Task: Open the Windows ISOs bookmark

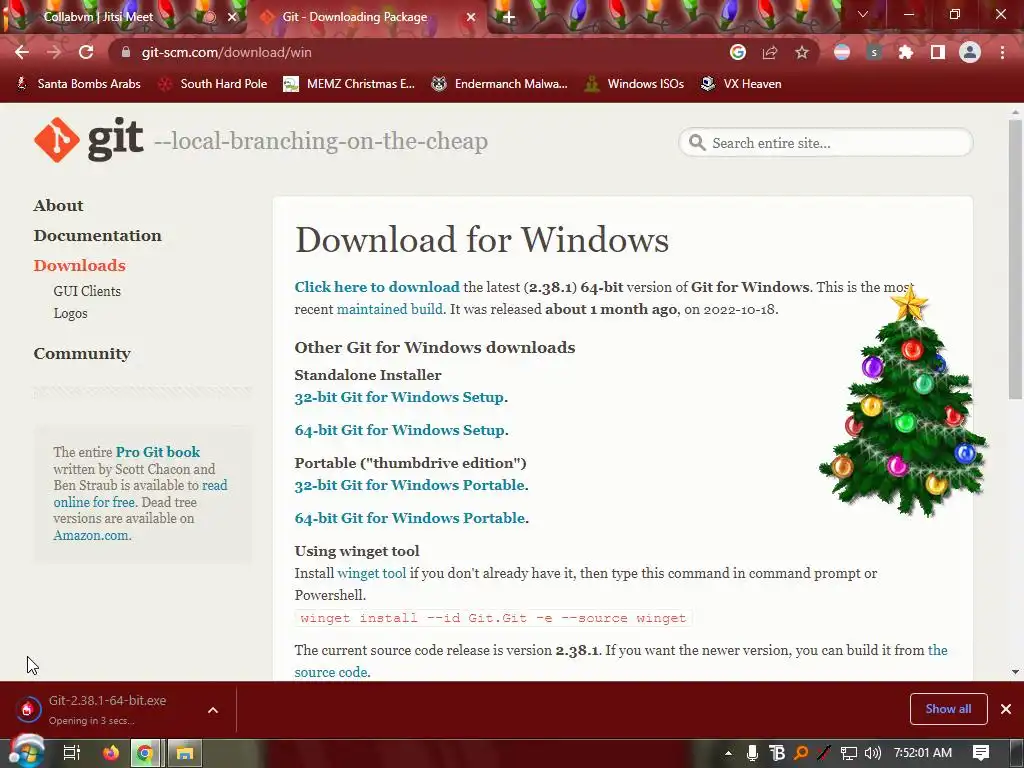Action: [634, 84]
